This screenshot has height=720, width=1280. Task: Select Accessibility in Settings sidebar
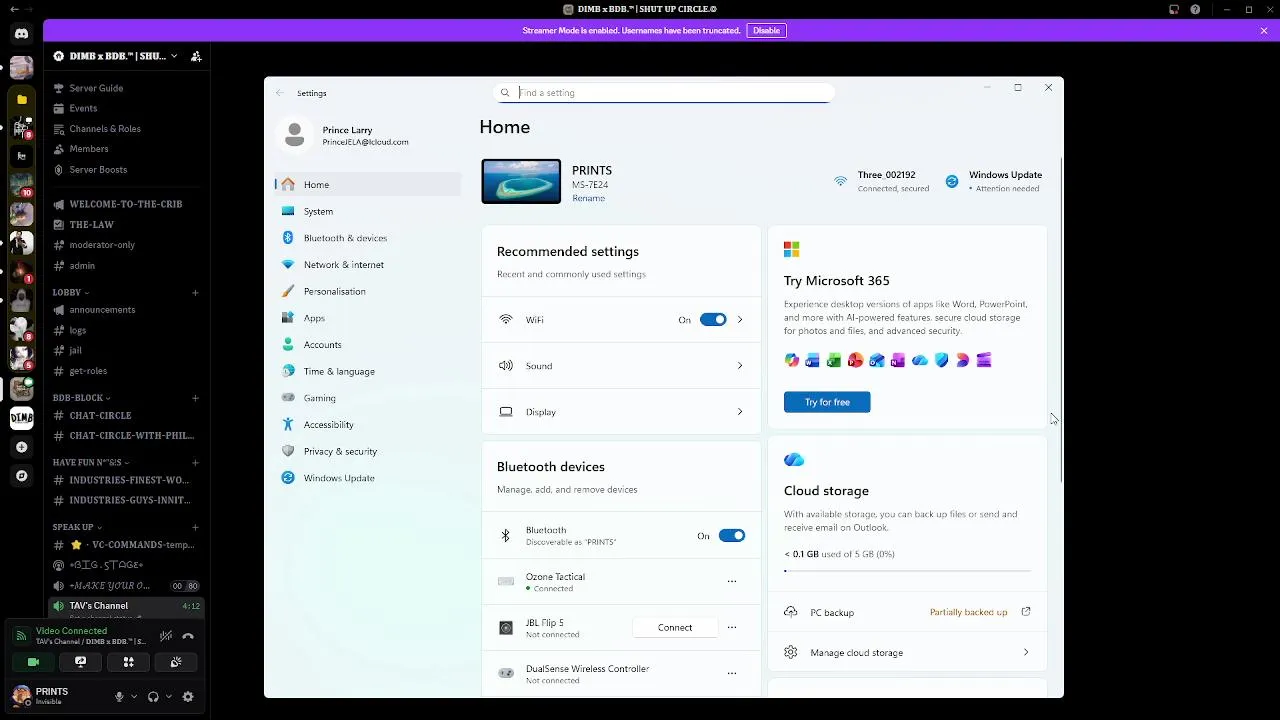pos(368,425)
